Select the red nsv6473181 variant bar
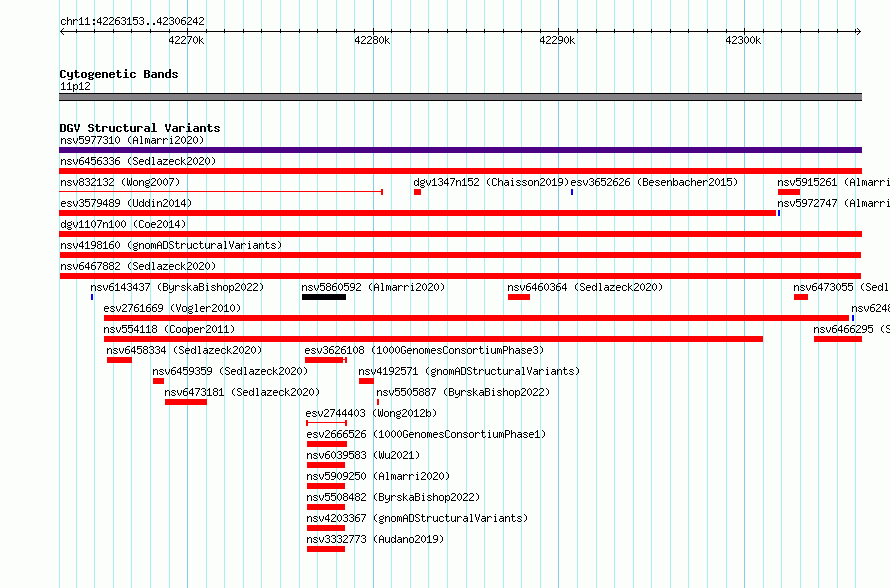Screen dimensions: 890x588 [x=186, y=402]
